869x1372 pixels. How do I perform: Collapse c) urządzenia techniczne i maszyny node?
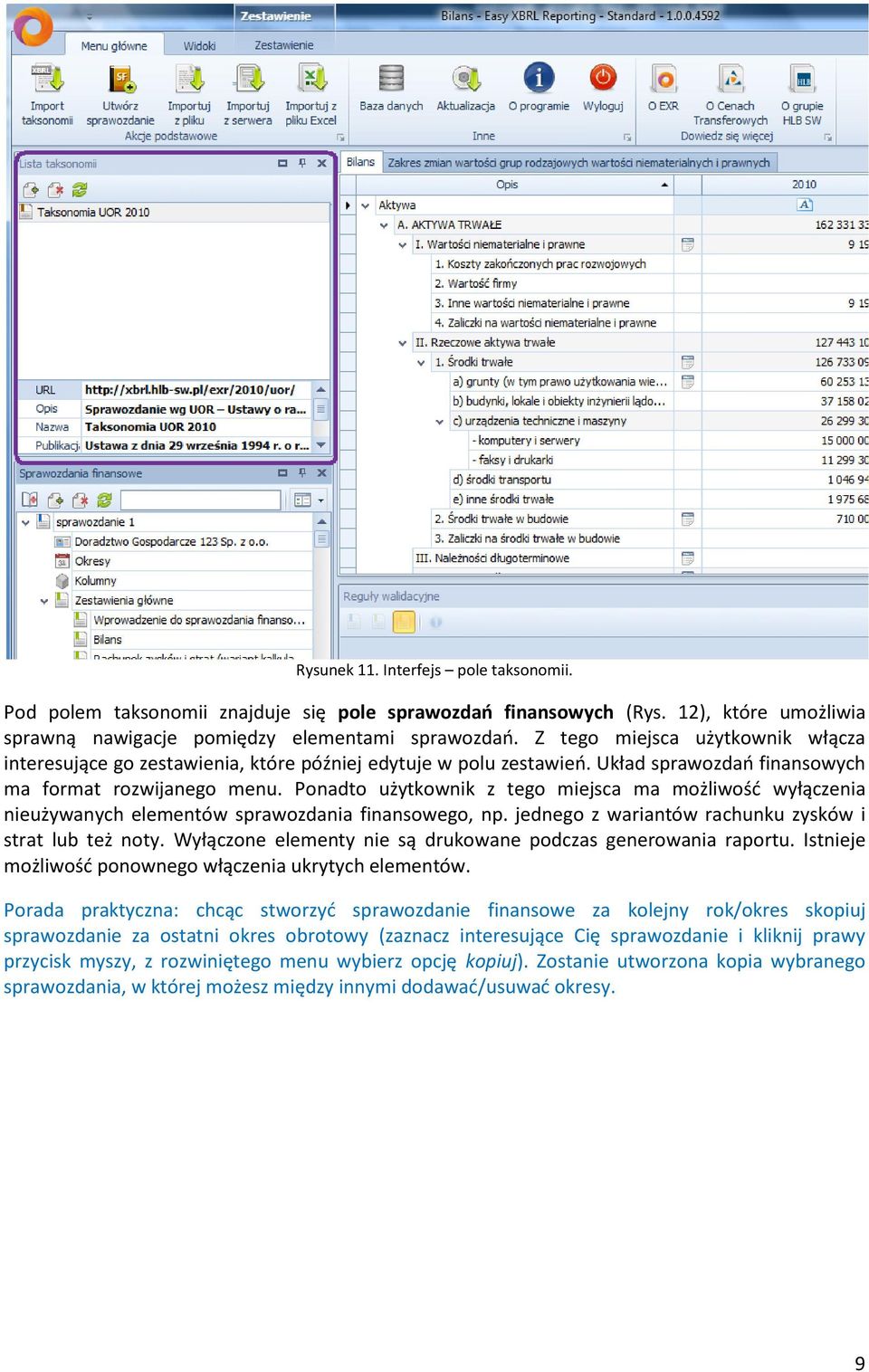440,421
